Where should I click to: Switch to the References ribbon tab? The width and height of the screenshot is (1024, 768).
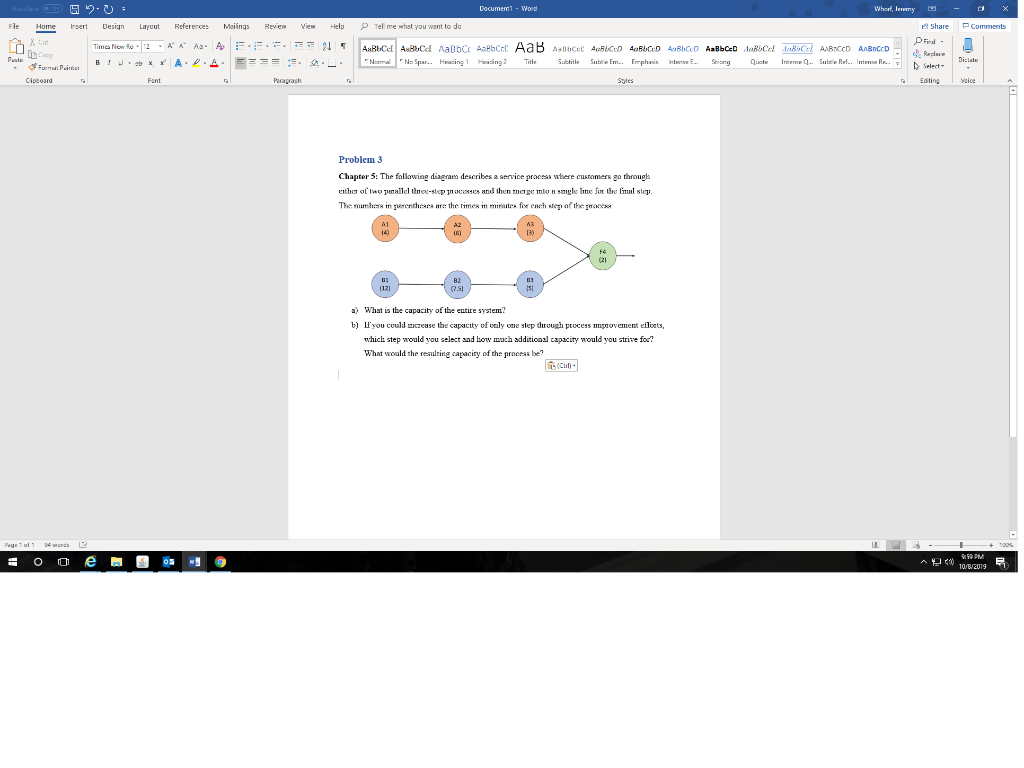(191, 26)
